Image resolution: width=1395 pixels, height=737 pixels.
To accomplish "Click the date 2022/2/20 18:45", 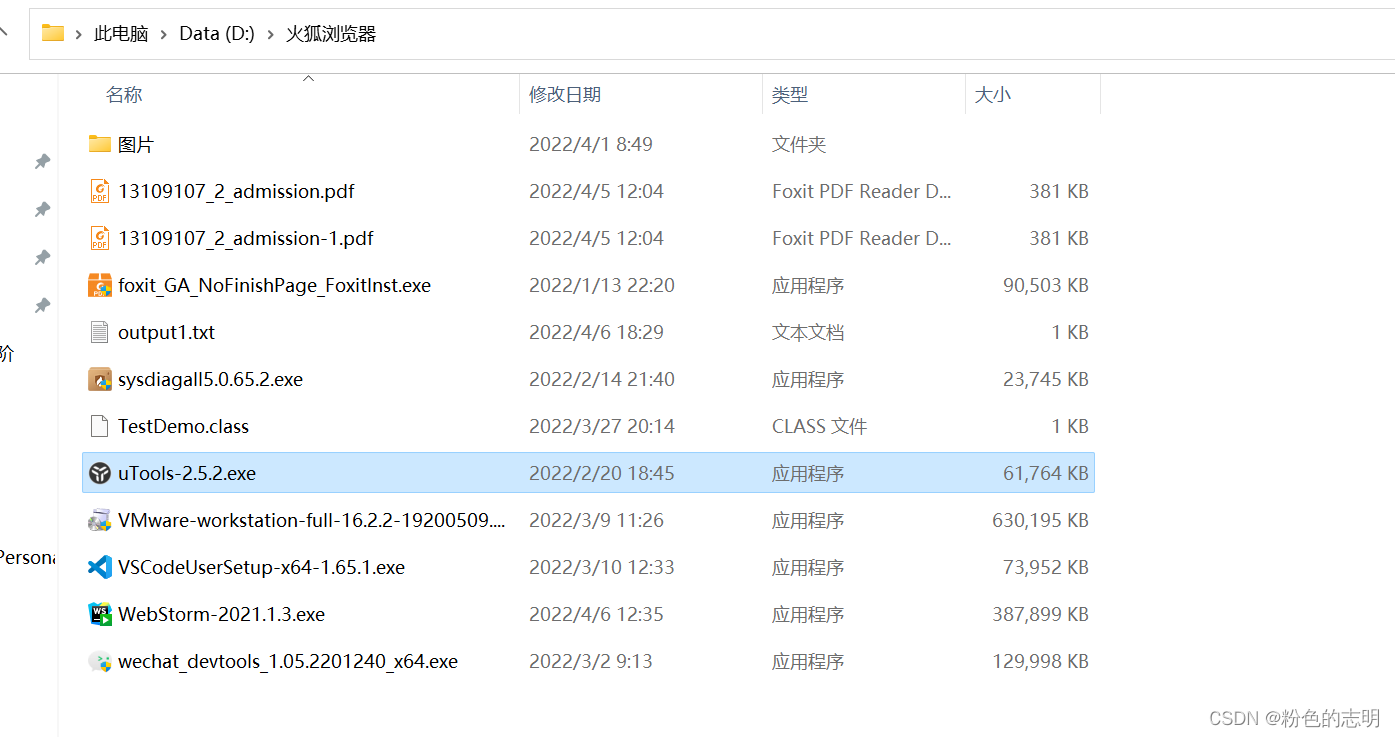I will (x=602, y=473).
